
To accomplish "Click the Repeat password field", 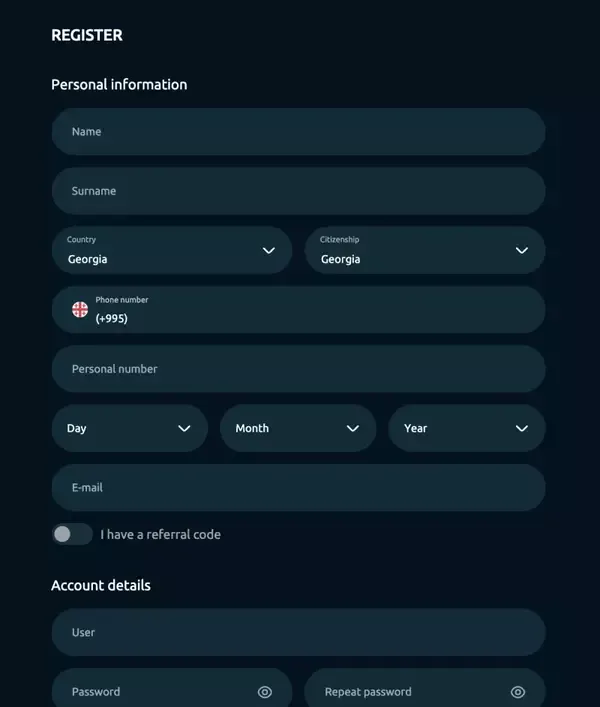I will coord(410,692).
